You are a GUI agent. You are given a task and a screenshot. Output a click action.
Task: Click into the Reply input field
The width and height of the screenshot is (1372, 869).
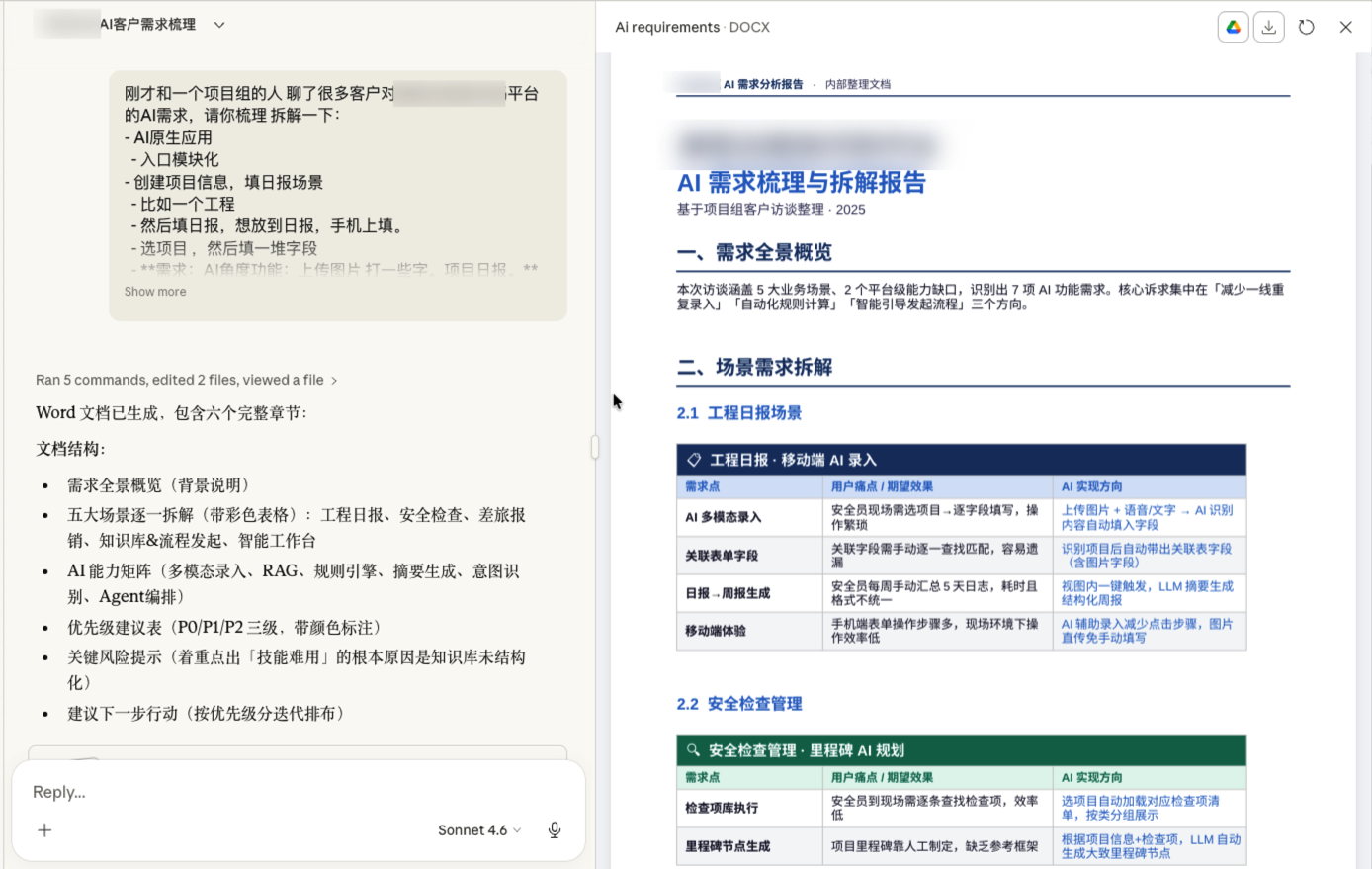(297, 792)
